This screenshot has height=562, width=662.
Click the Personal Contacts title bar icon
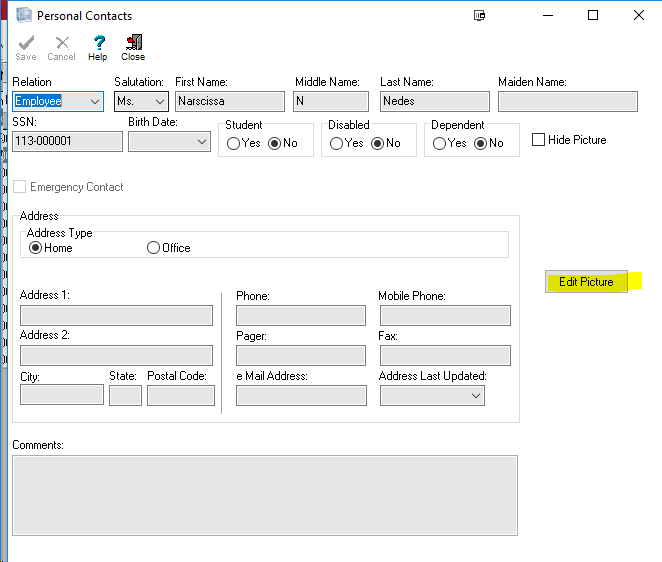click(x=23, y=15)
